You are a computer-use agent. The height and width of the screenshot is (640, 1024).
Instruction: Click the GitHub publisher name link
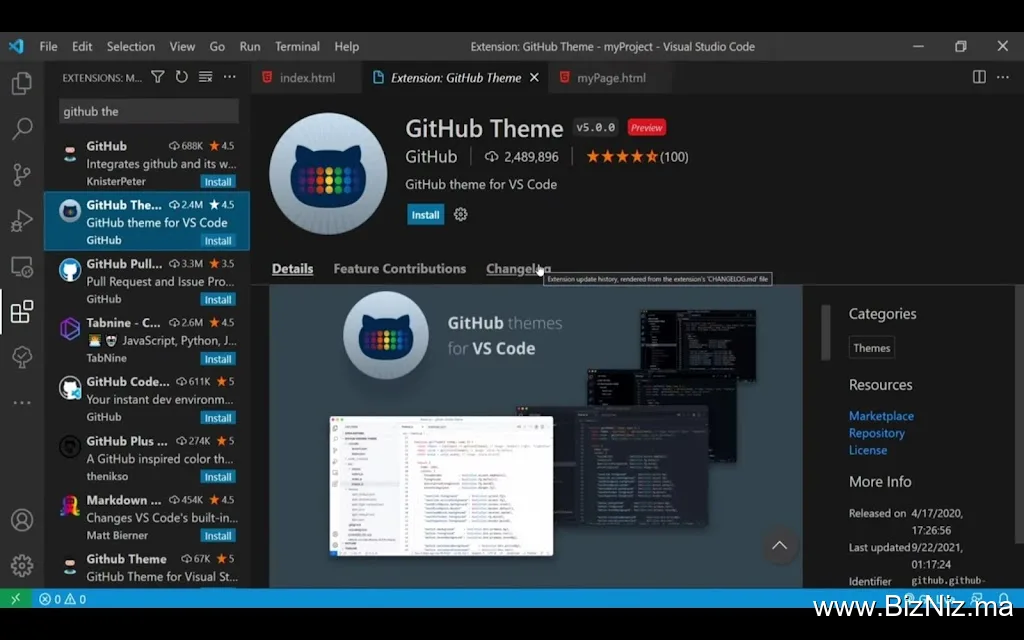pyautogui.click(x=431, y=157)
